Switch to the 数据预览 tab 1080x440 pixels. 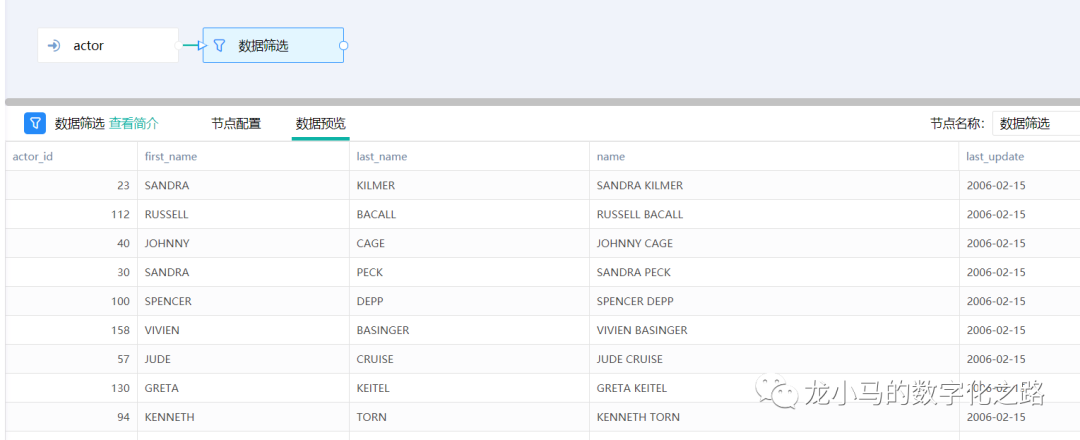(321, 124)
